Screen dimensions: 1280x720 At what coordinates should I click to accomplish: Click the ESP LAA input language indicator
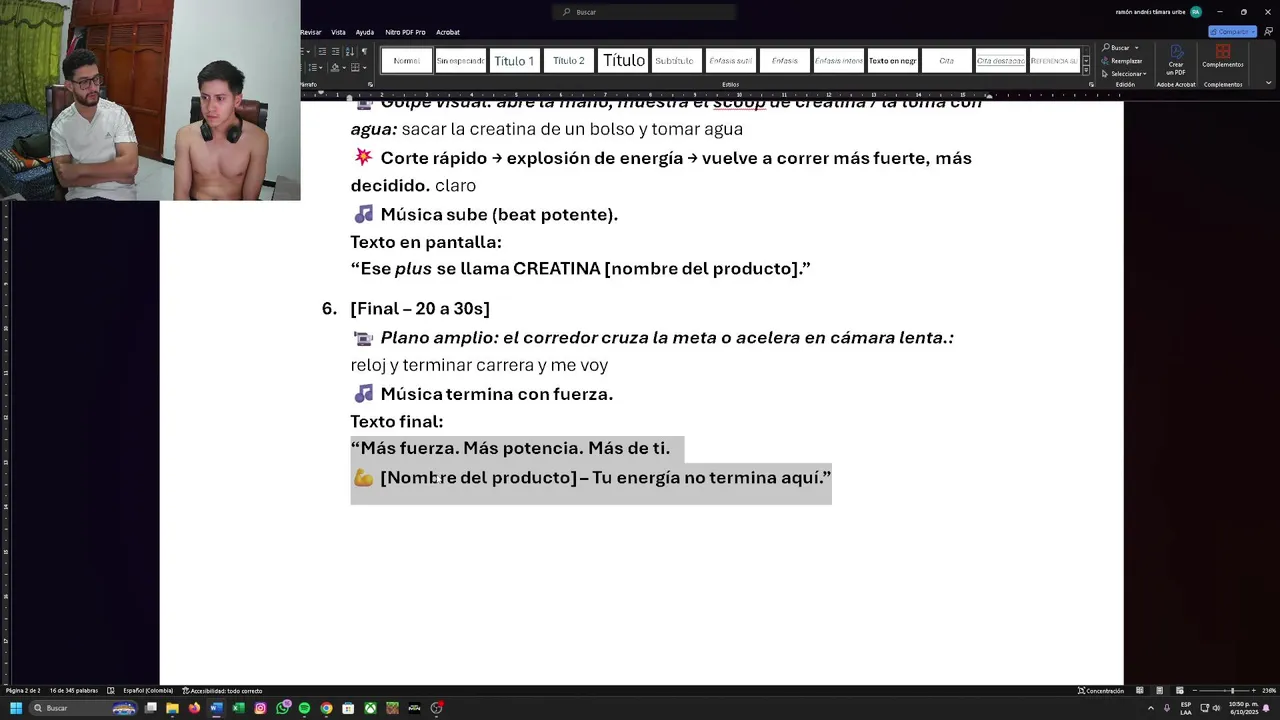(x=1186, y=708)
